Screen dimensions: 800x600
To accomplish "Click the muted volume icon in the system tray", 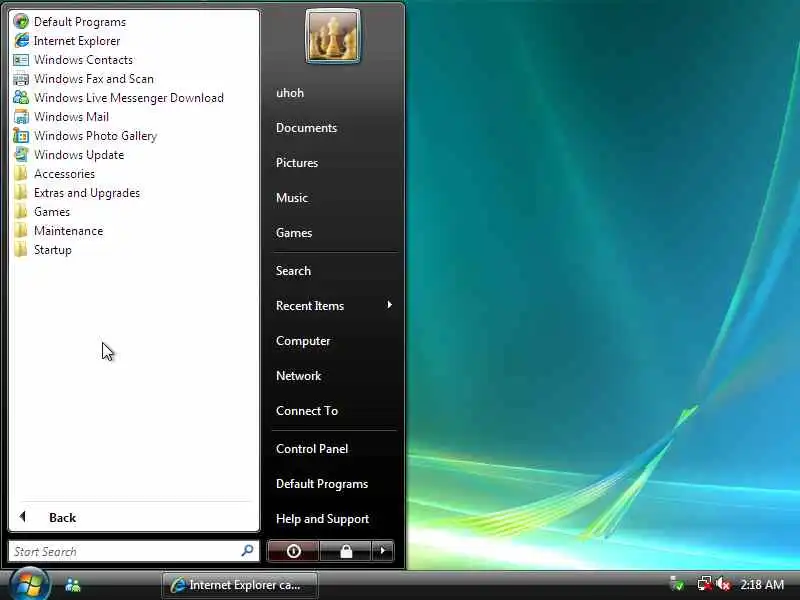I will (722, 584).
